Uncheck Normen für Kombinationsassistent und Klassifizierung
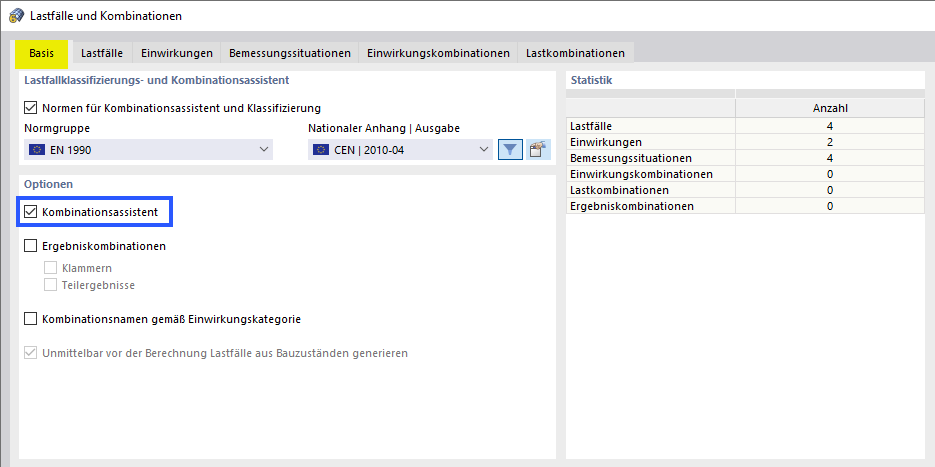 coord(30,108)
